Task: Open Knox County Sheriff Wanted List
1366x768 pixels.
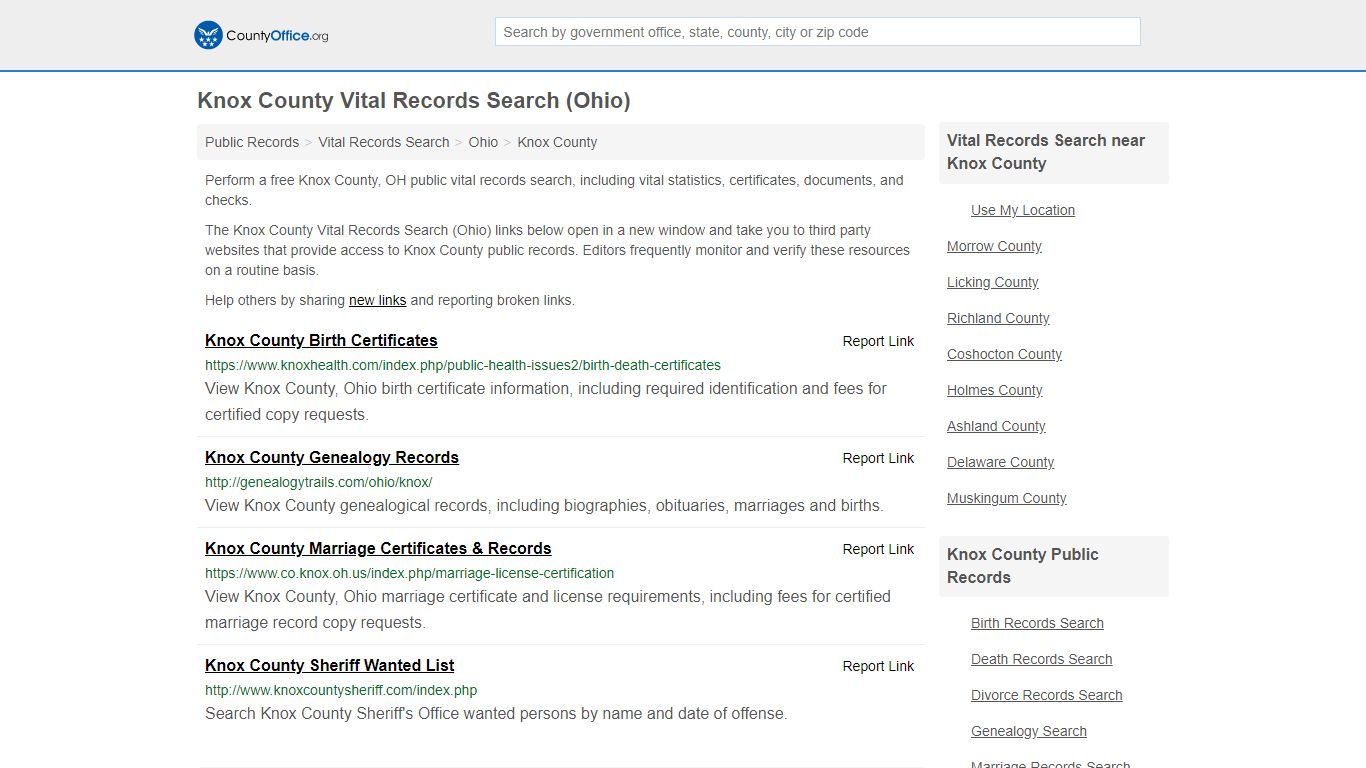Action: click(330, 665)
